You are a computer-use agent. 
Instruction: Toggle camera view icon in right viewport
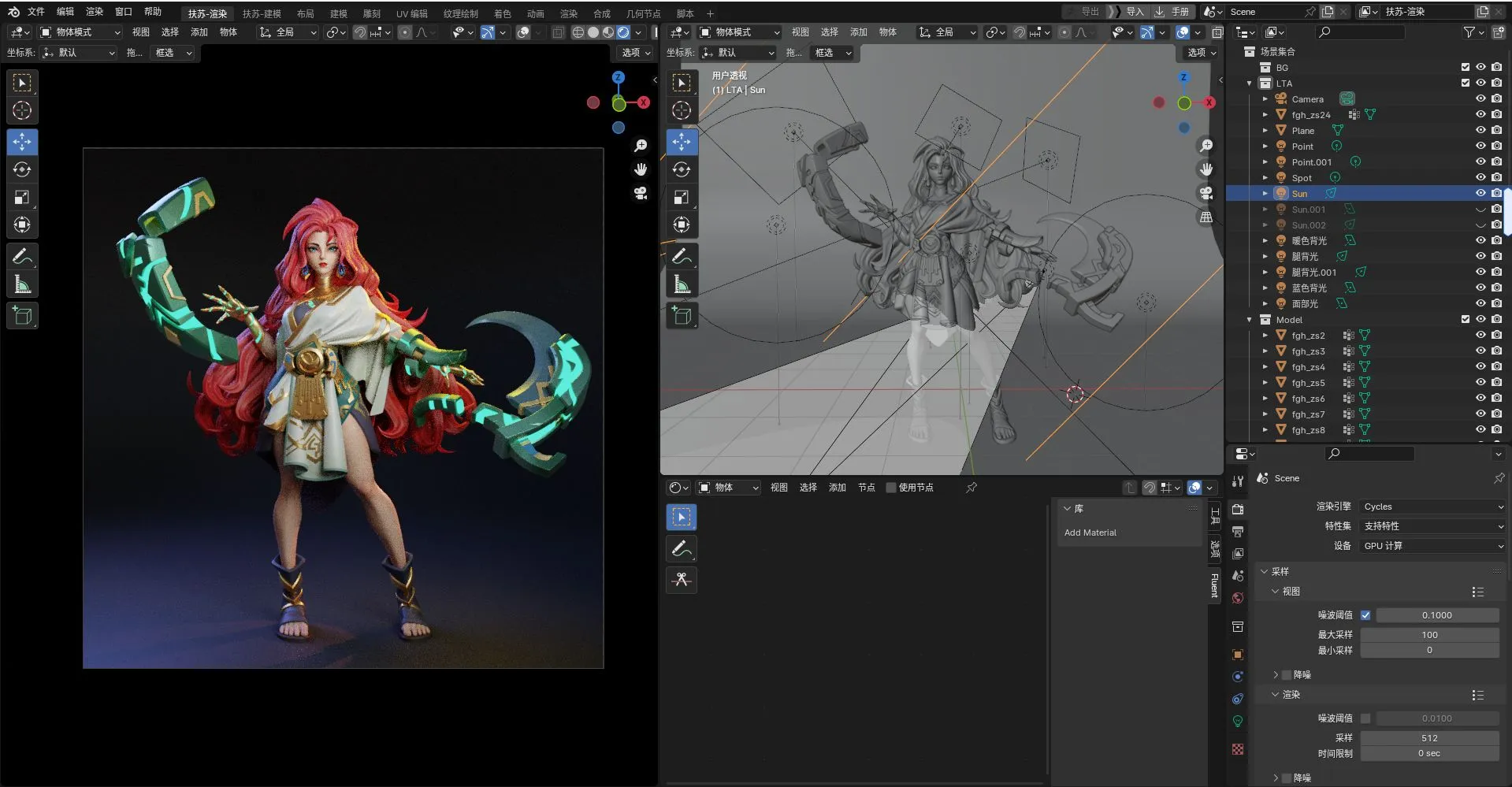[1206, 193]
